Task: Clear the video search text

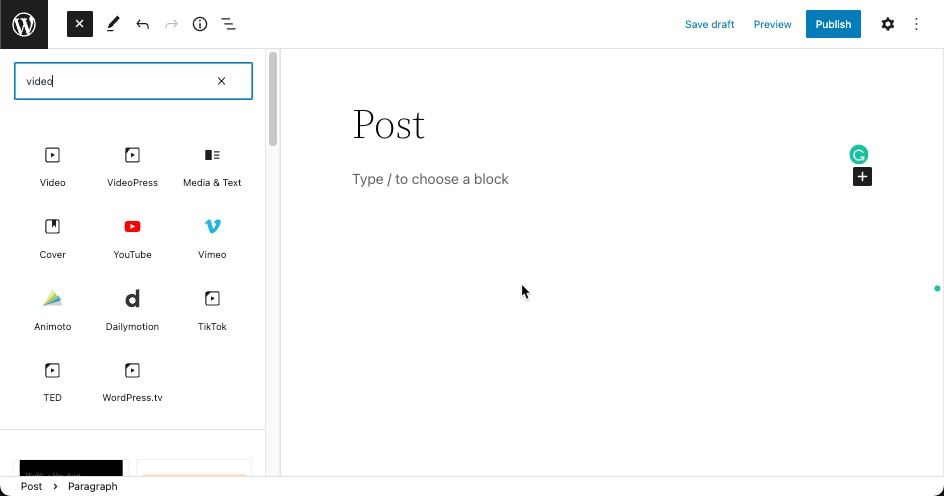Action: click(222, 81)
